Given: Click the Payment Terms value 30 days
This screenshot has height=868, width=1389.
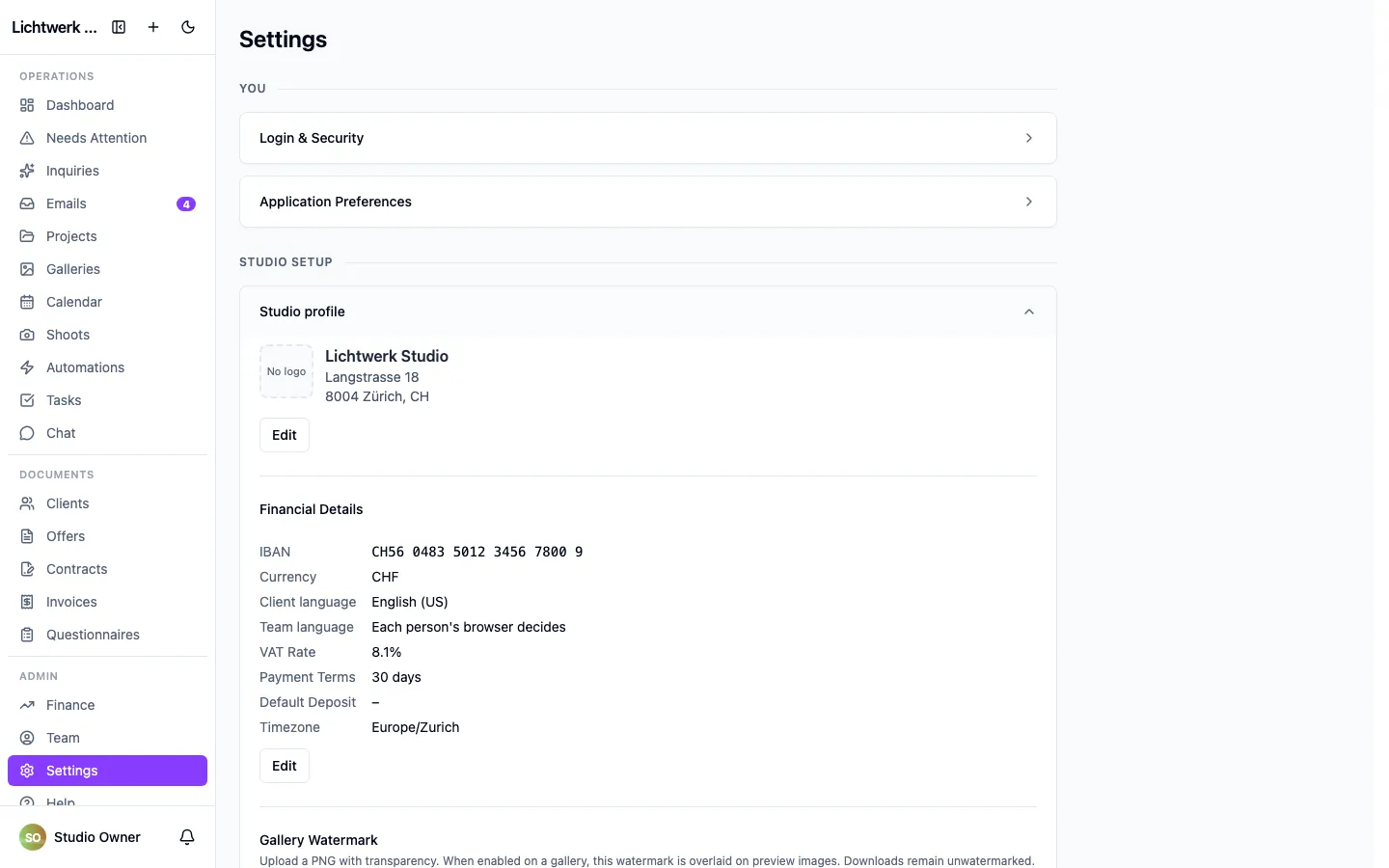Looking at the screenshot, I should tap(396, 677).
